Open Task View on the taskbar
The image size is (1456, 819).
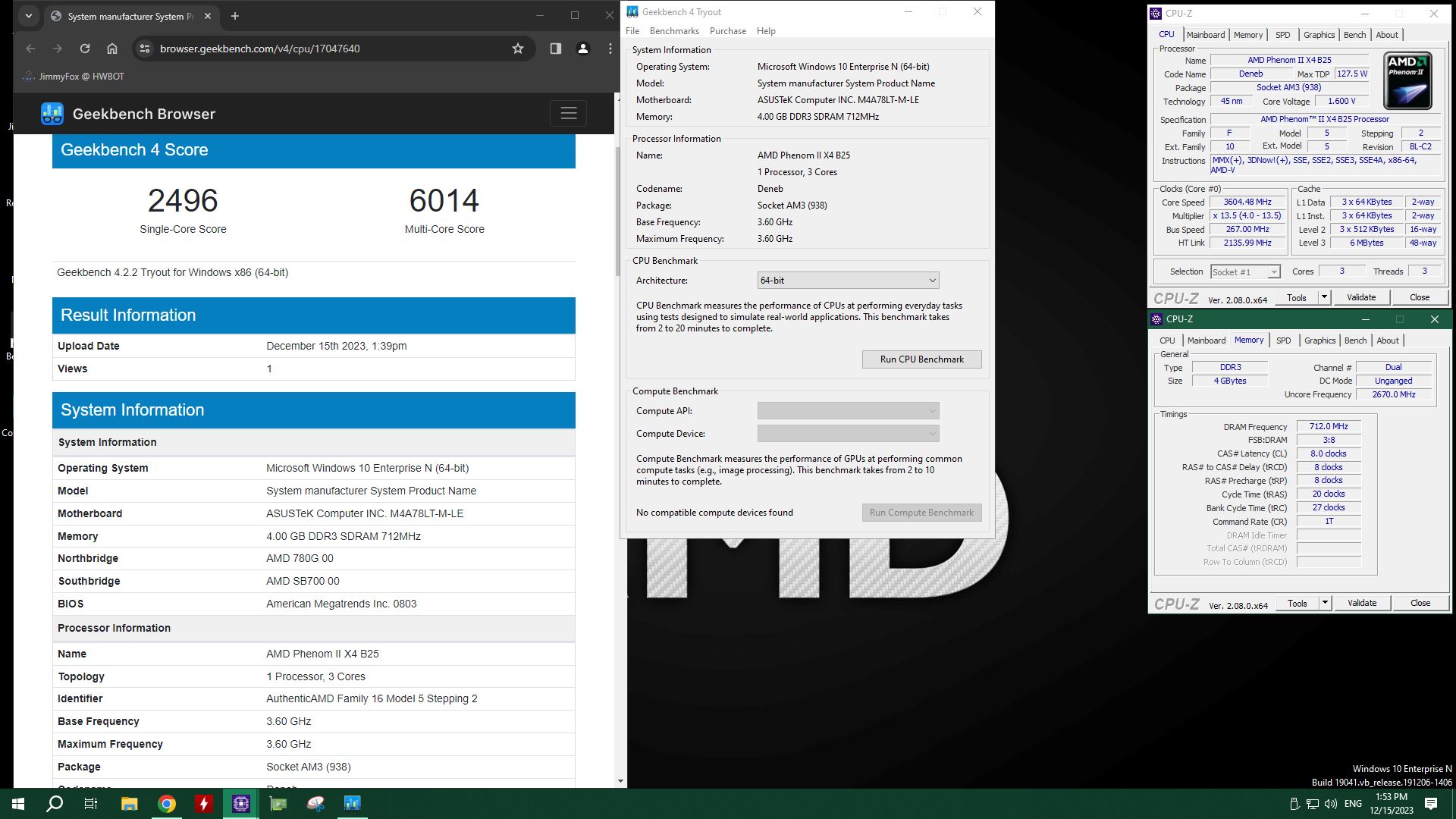(91, 804)
